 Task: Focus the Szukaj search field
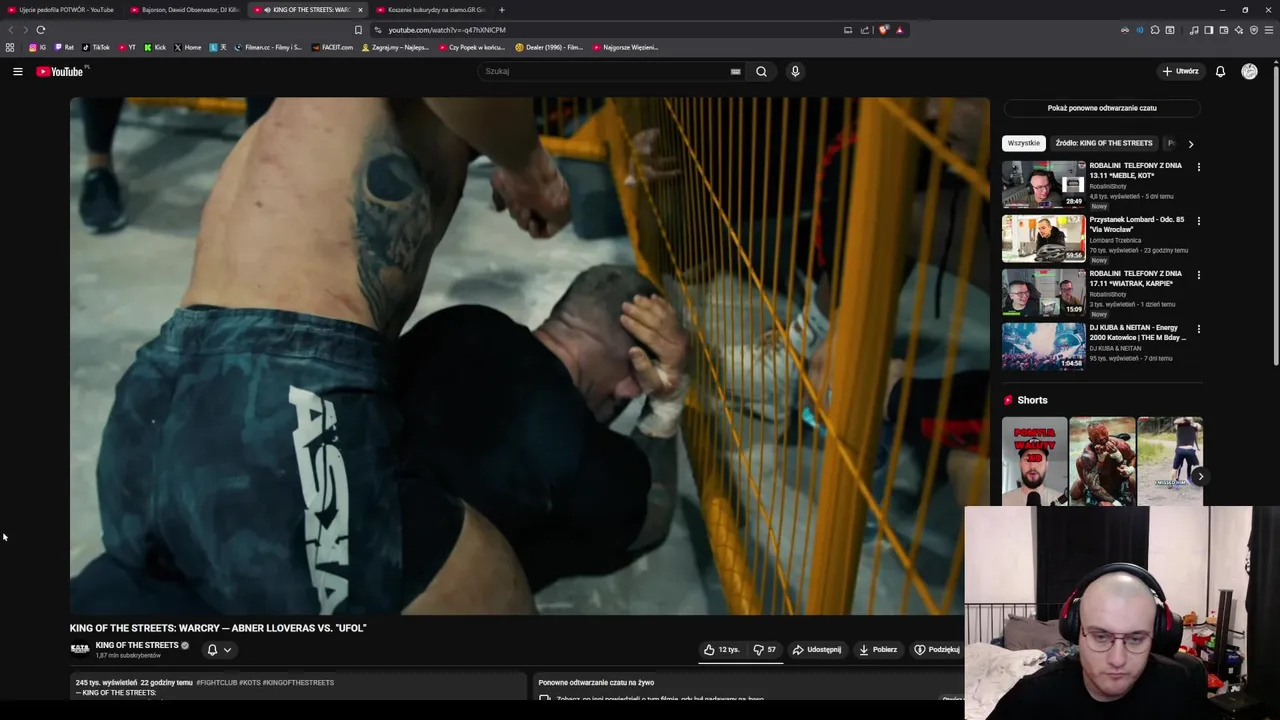(606, 71)
